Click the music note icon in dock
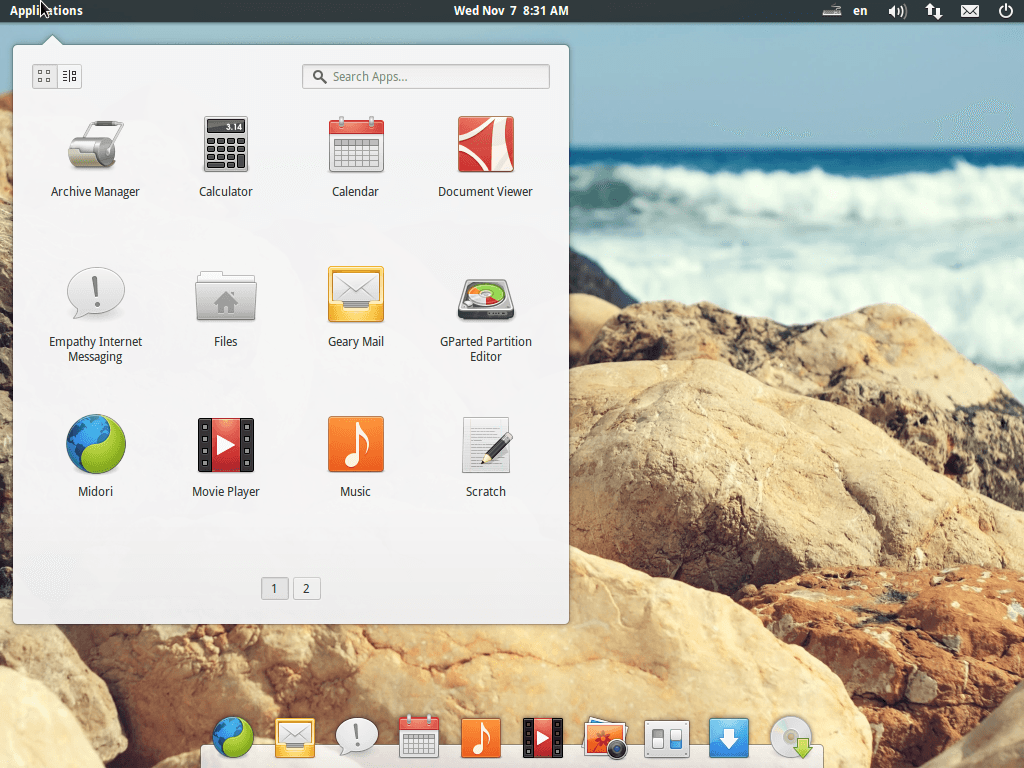The width and height of the screenshot is (1024, 768). tap(481, 738)
